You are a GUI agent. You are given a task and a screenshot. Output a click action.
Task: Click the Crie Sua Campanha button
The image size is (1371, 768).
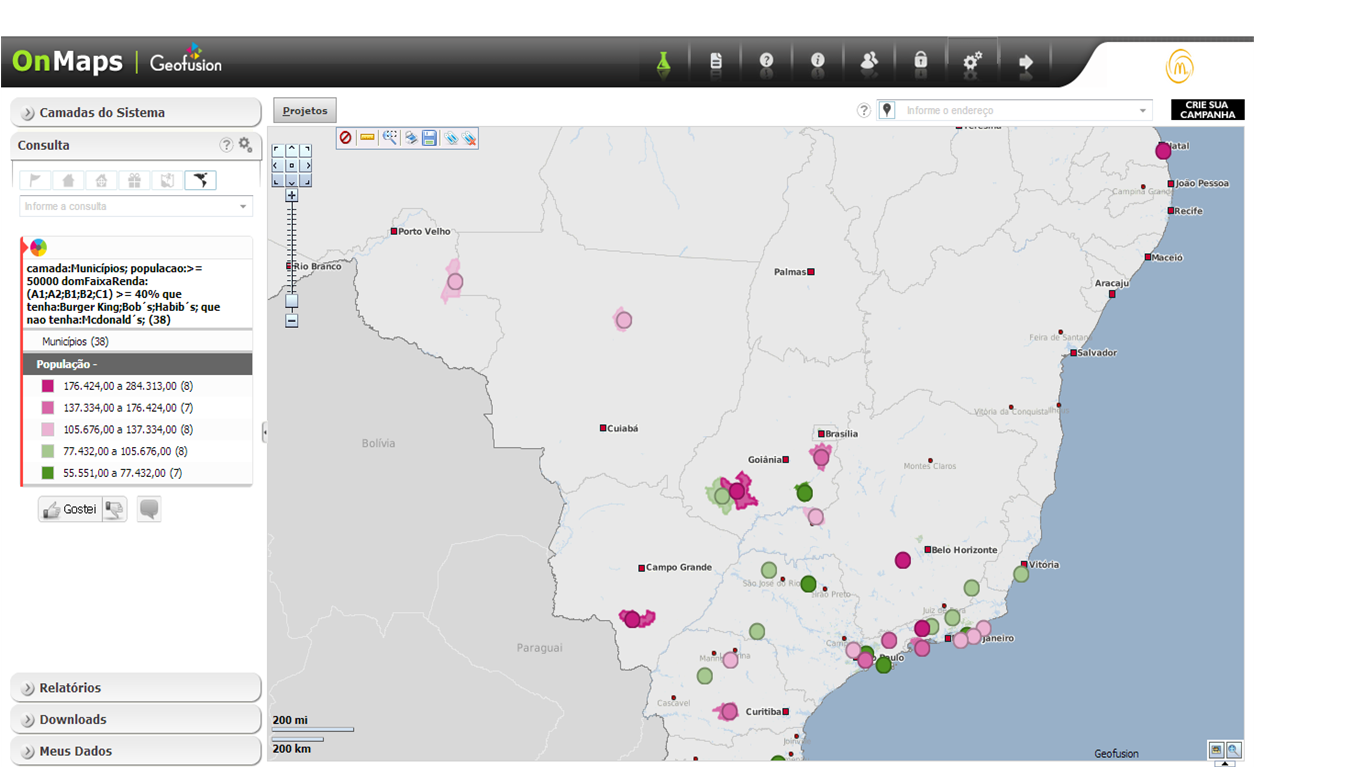click(1207, 110)
